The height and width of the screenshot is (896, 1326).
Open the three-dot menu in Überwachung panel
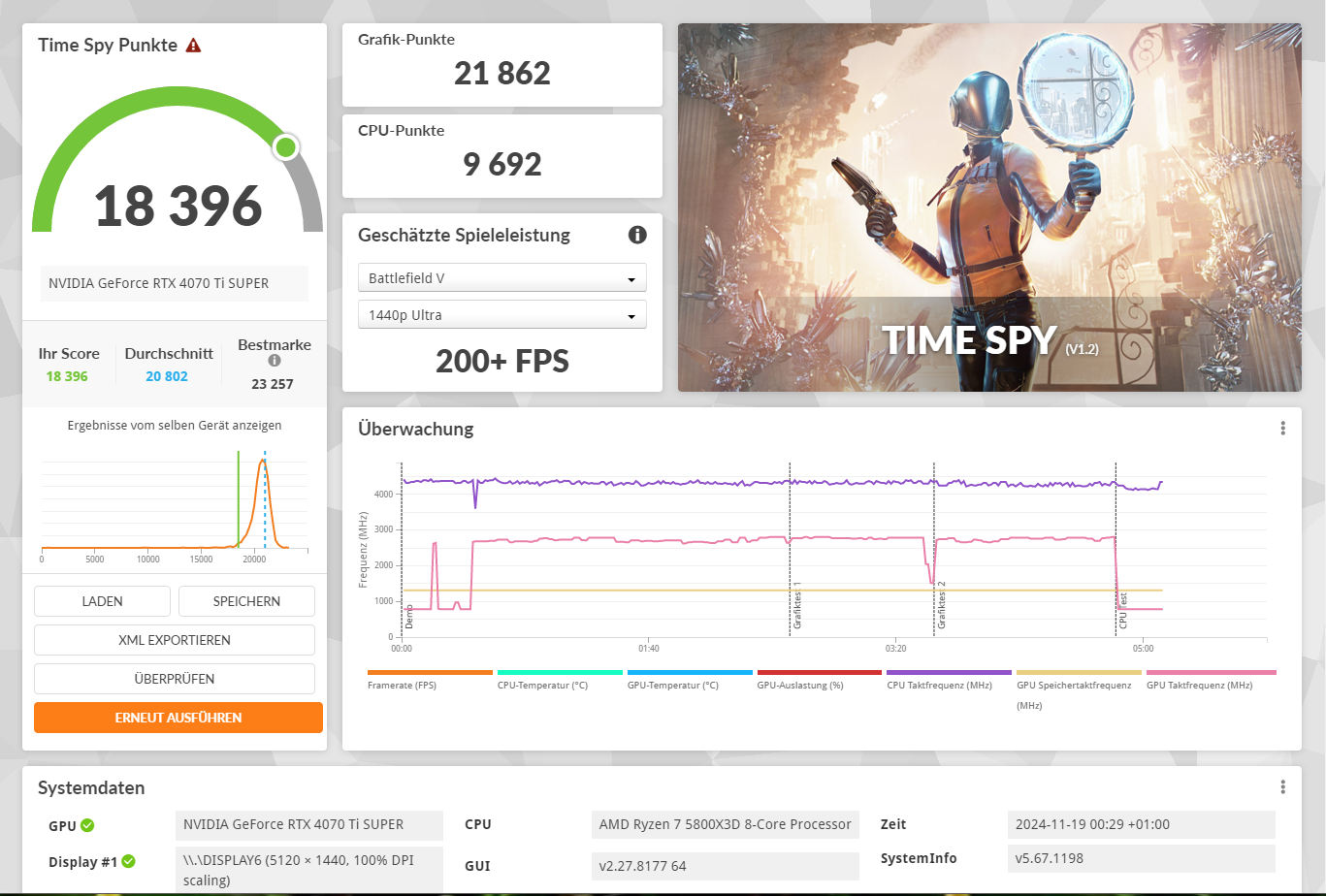(1282, 429)
